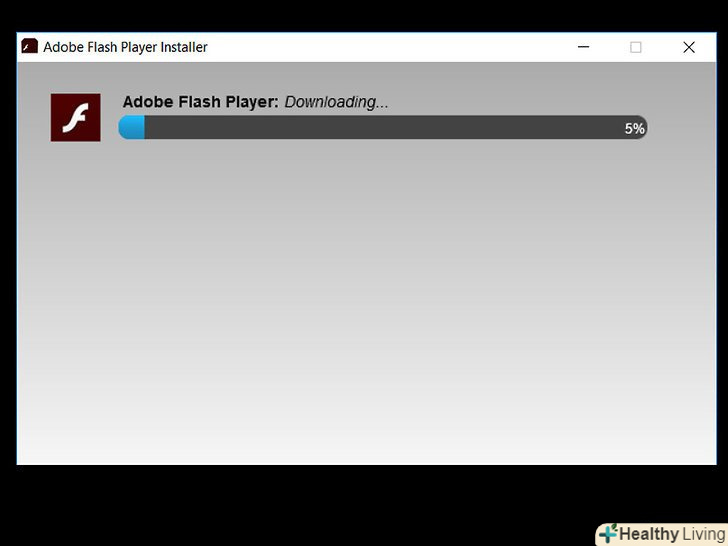Minimize the Adobe Flash Player Installer window

point(584,47)
